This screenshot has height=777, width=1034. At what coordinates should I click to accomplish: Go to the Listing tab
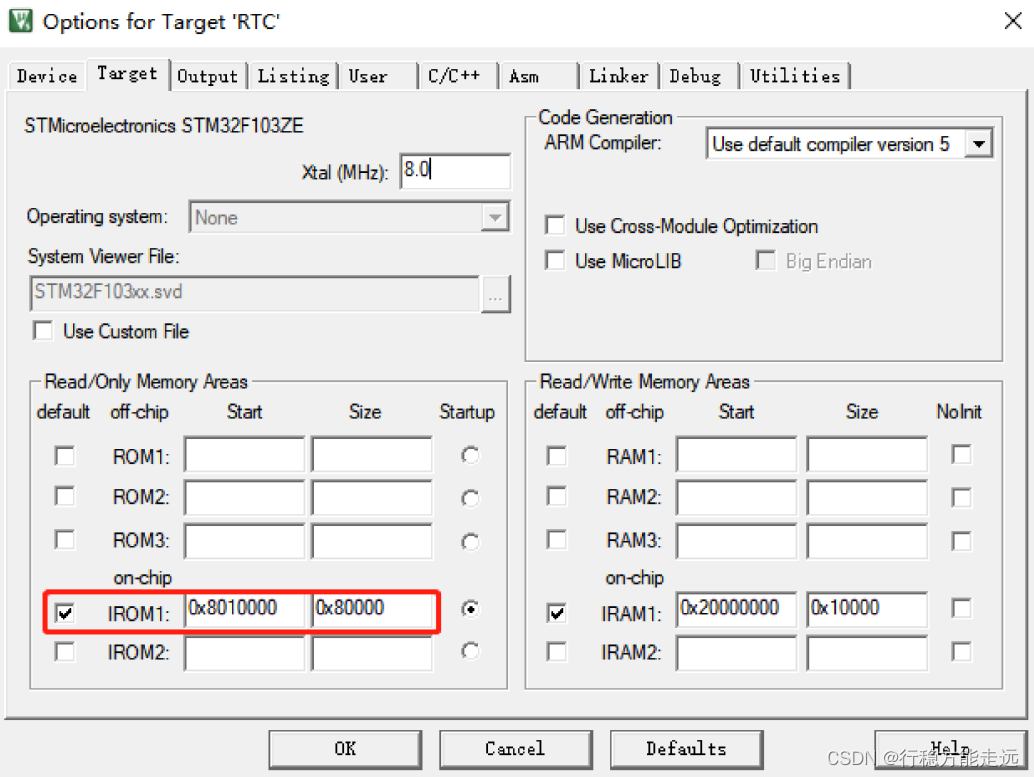(293, 77)
